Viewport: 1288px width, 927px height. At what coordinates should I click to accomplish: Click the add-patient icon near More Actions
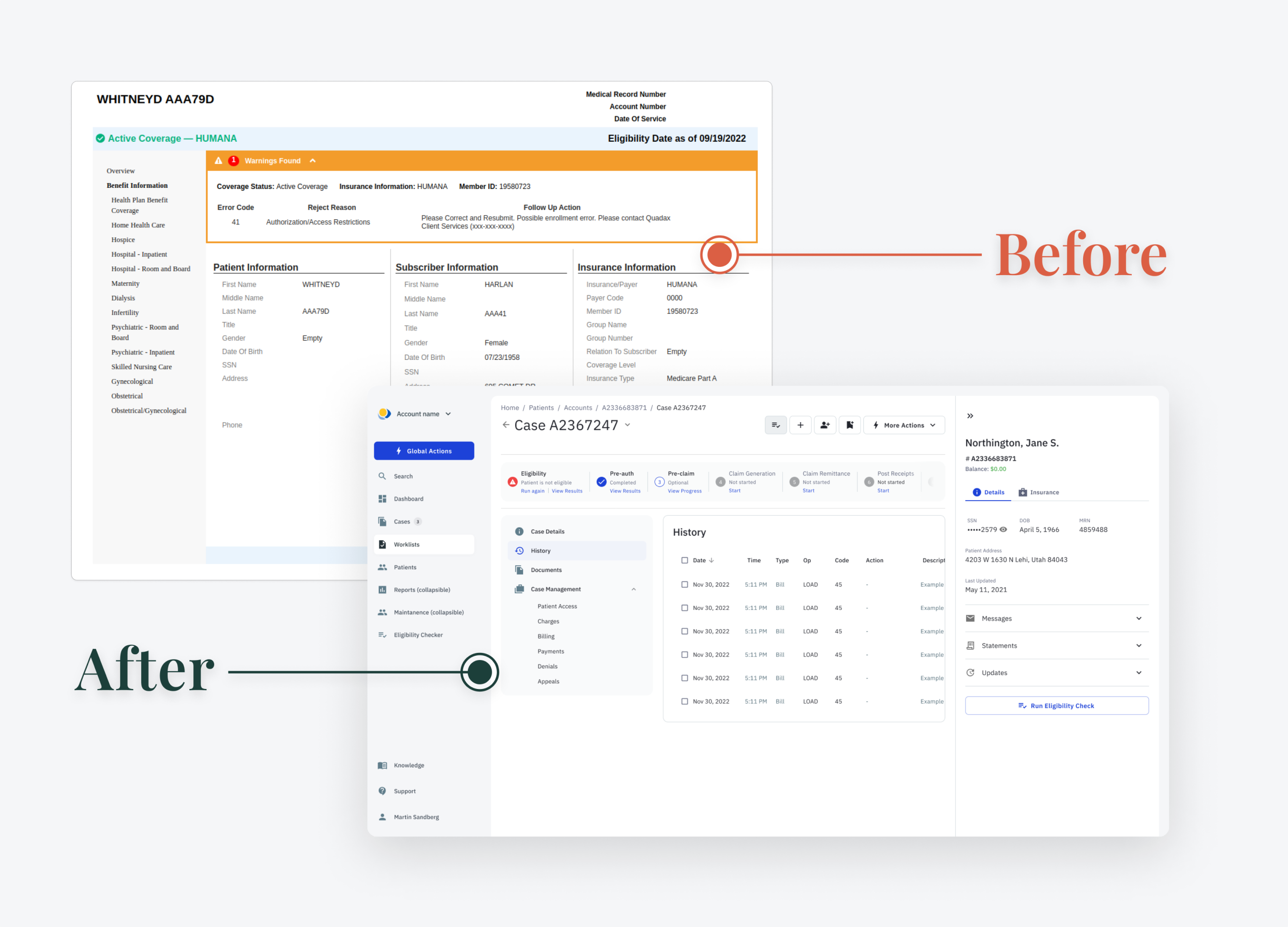tap(825, 424)
